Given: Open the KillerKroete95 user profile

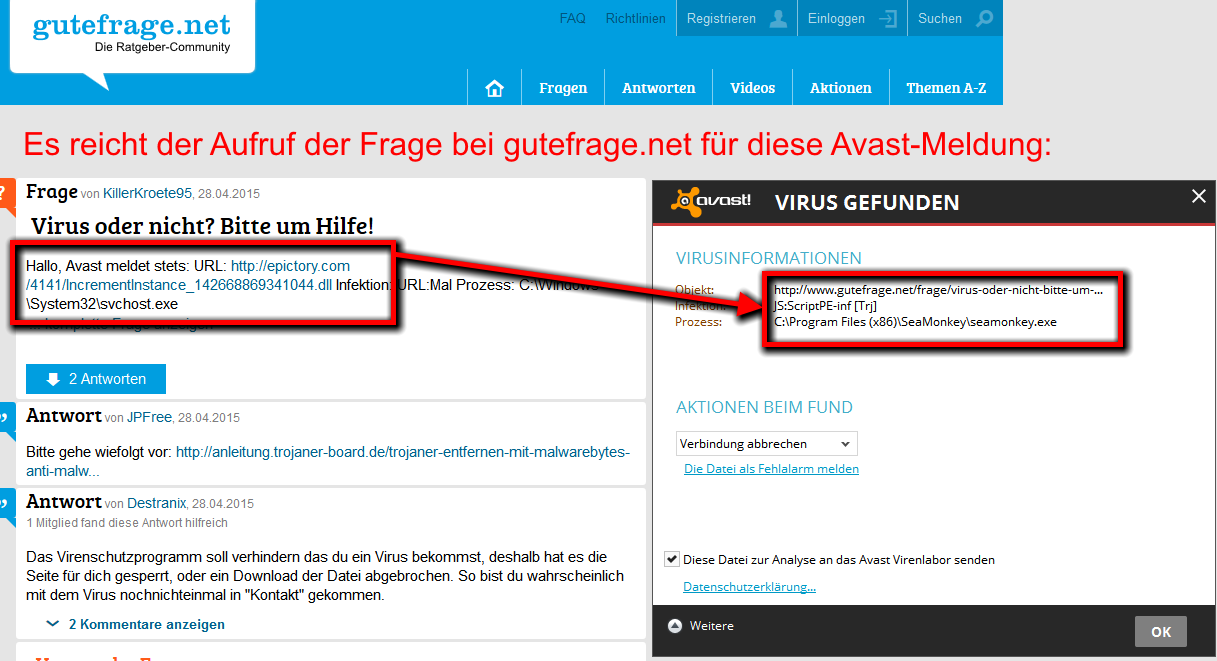Looking at the screenshot, I should tap(147, 193).
